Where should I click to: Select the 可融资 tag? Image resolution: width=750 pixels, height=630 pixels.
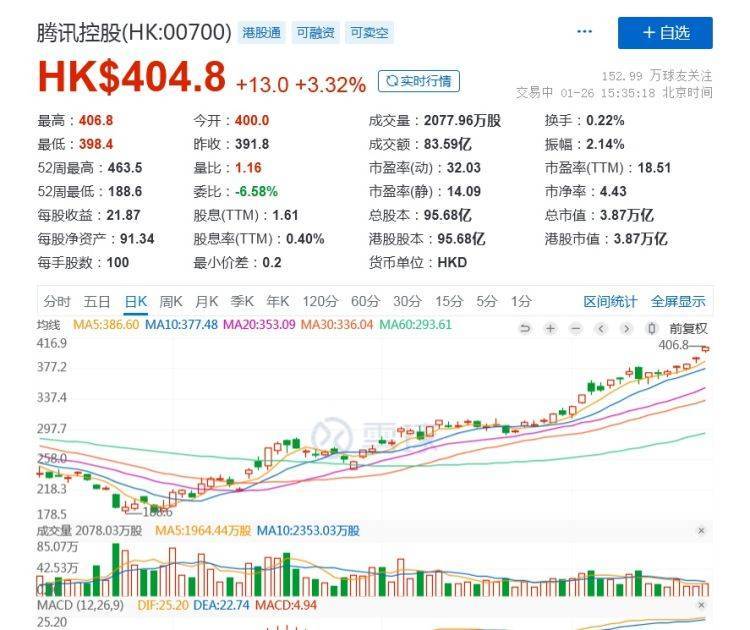click(x=315, y=33)
